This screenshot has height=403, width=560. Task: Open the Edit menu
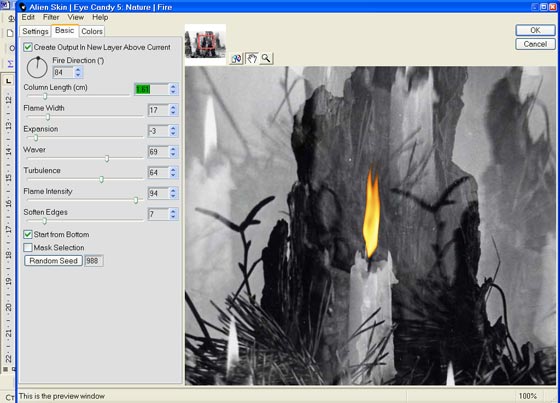(28, 17)
